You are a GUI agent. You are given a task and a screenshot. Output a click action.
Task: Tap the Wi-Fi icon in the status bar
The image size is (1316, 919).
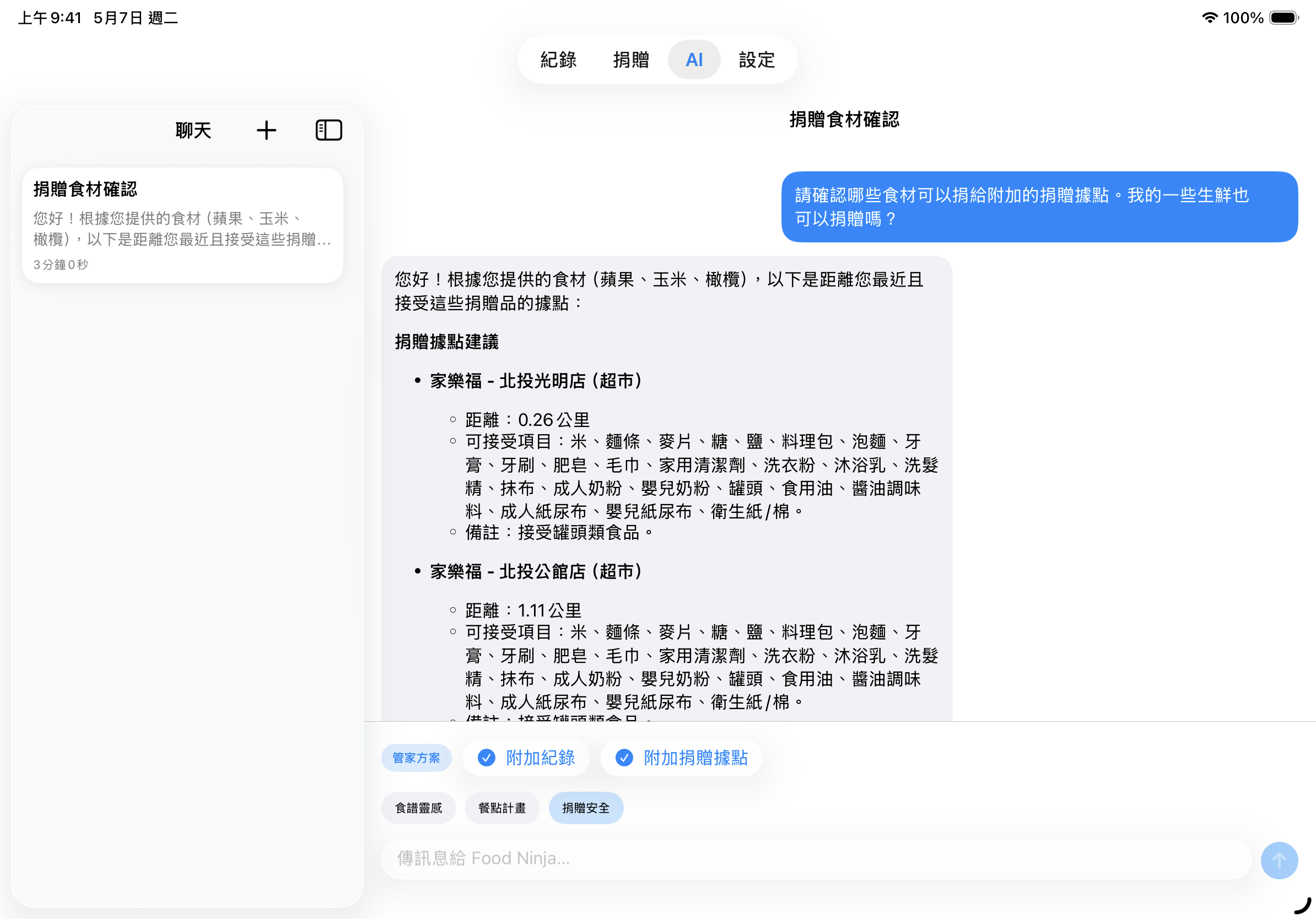click(1210, 18)
